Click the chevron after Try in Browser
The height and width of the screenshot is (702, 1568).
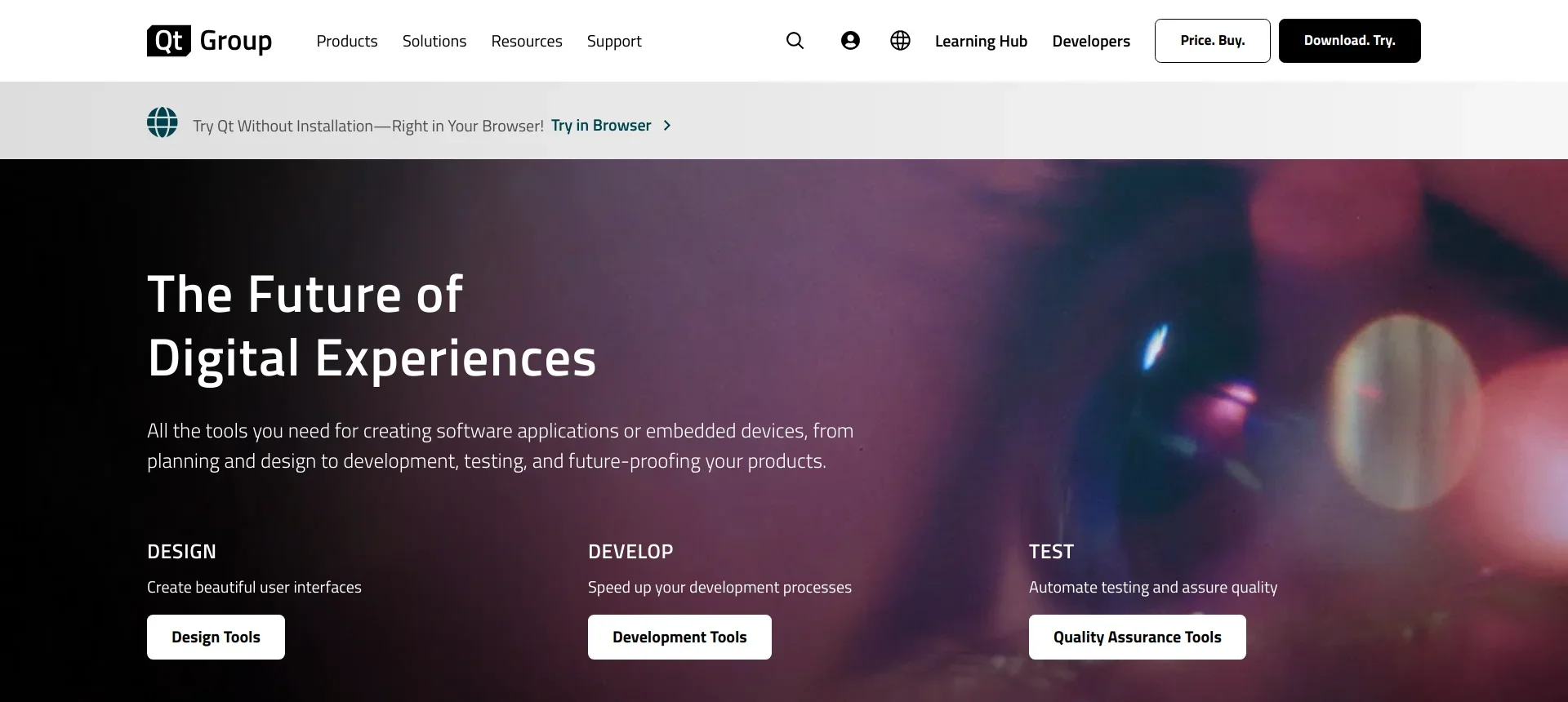pyautogui.click(x=667, y=126)
